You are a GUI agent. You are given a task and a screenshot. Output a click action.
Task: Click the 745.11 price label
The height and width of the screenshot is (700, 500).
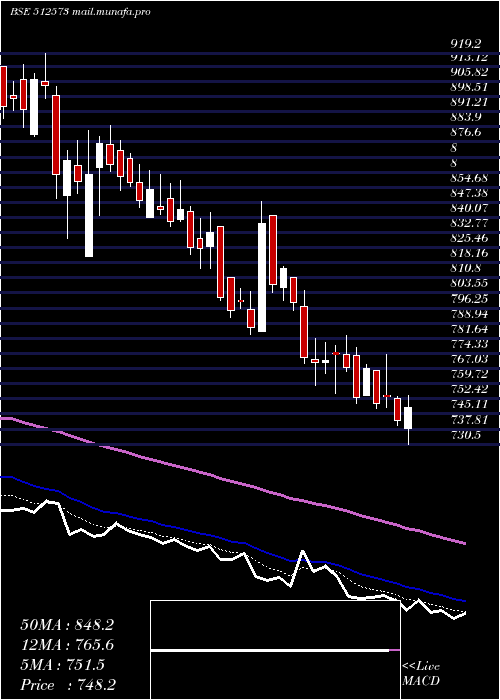[x=469, y=404]
